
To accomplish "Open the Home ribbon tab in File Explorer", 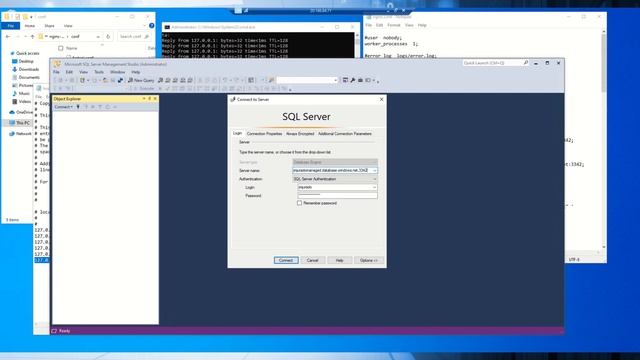I will [29, 26].
